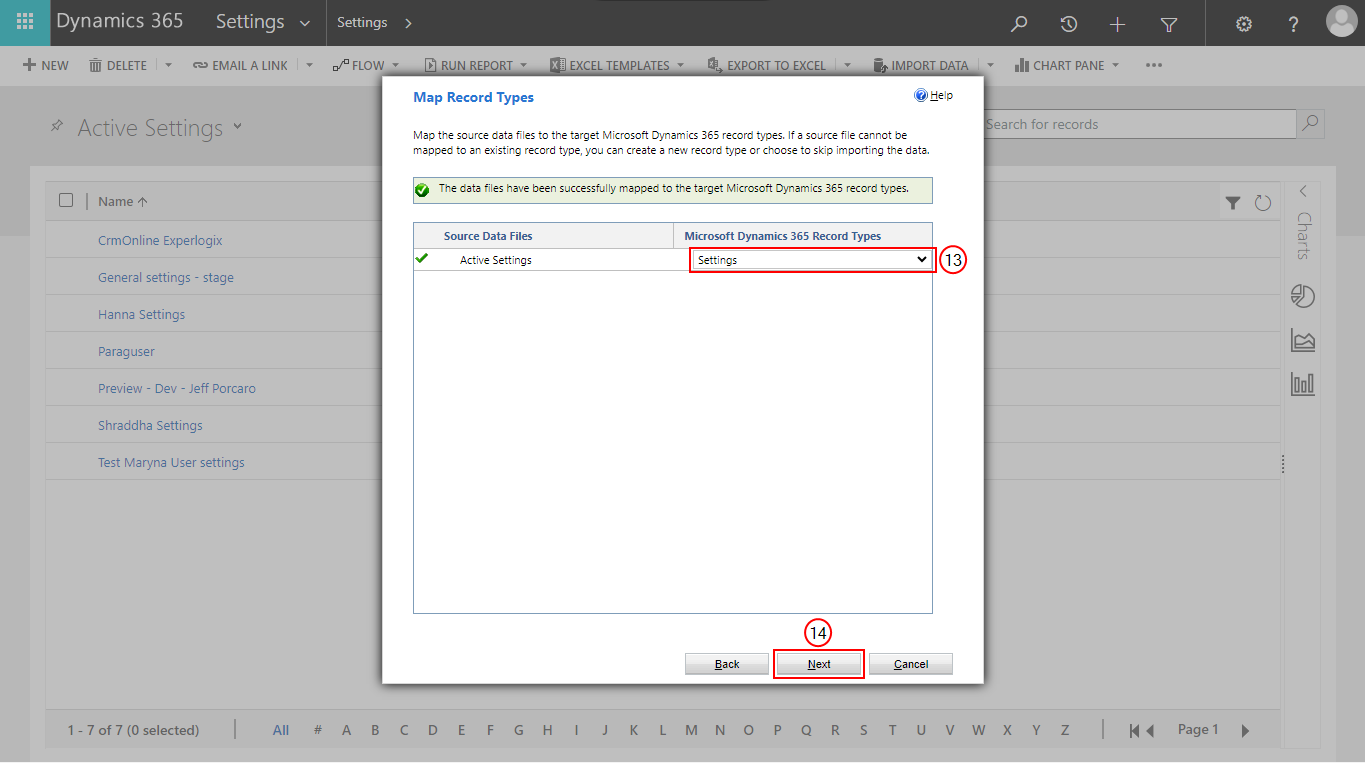Open the settings gear icon

click(1244, 24)
